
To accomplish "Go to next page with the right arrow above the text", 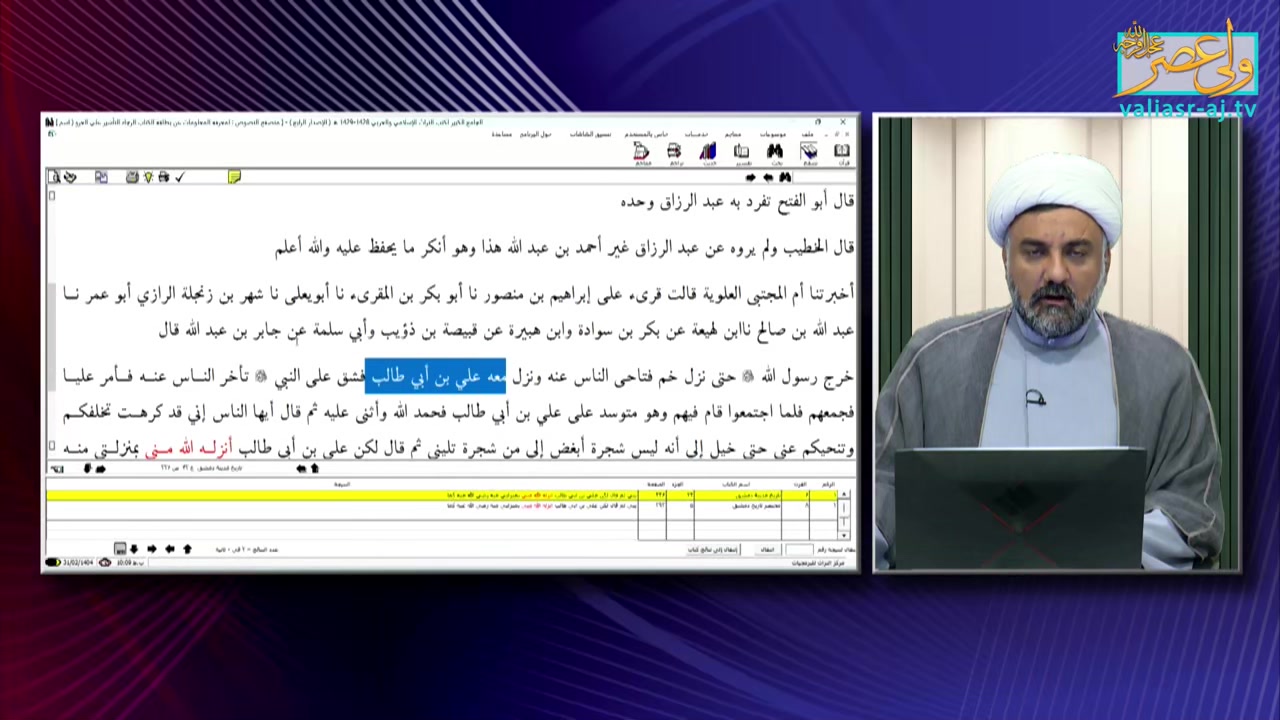I will [750, 177].
